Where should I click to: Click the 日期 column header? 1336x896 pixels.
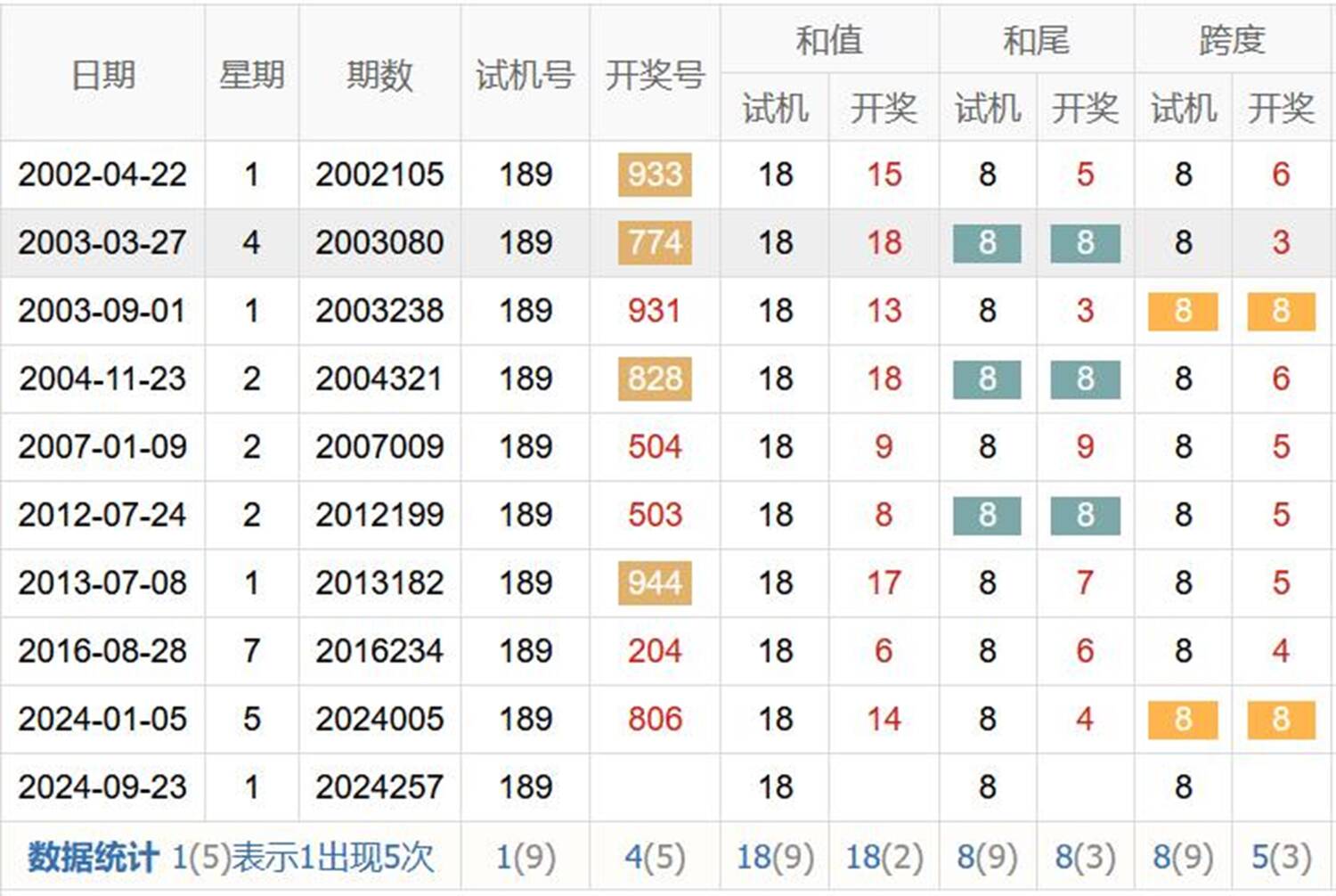[x=102, y=75]
